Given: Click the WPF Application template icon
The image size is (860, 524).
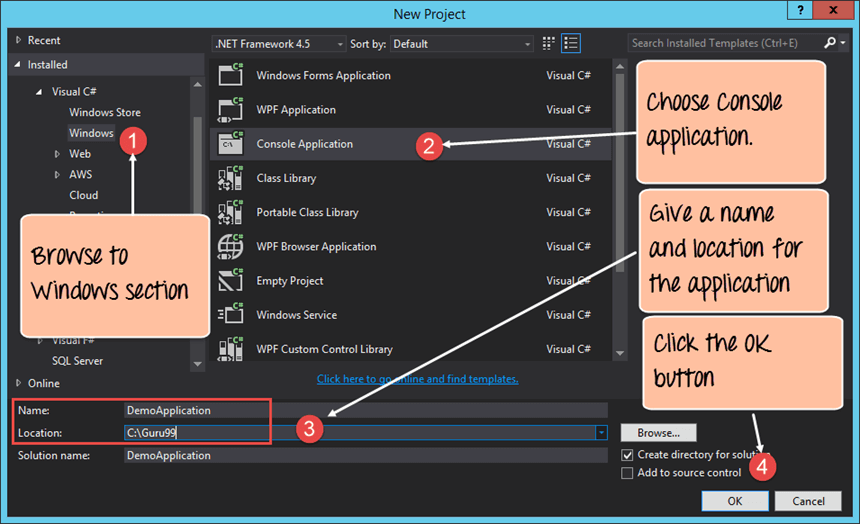Looking at the screenshot, I should (x=231, y=110).
